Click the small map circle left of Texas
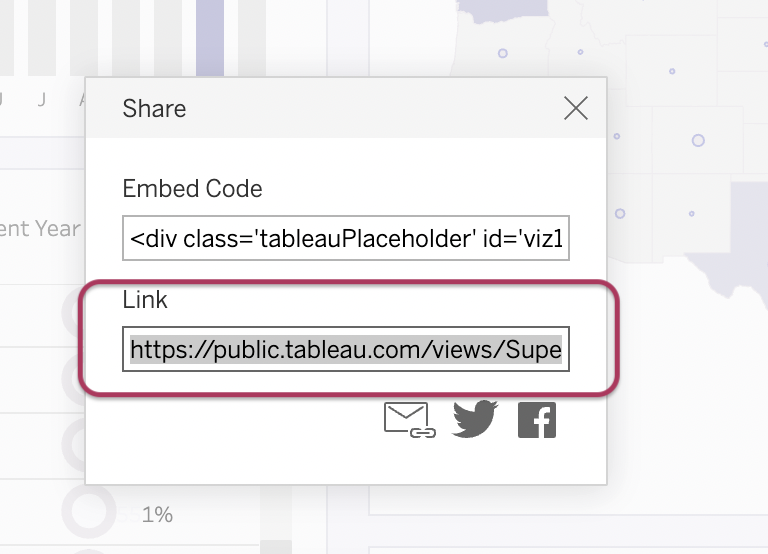This screenshot has height=554, width=768. (x=692, y=214)
